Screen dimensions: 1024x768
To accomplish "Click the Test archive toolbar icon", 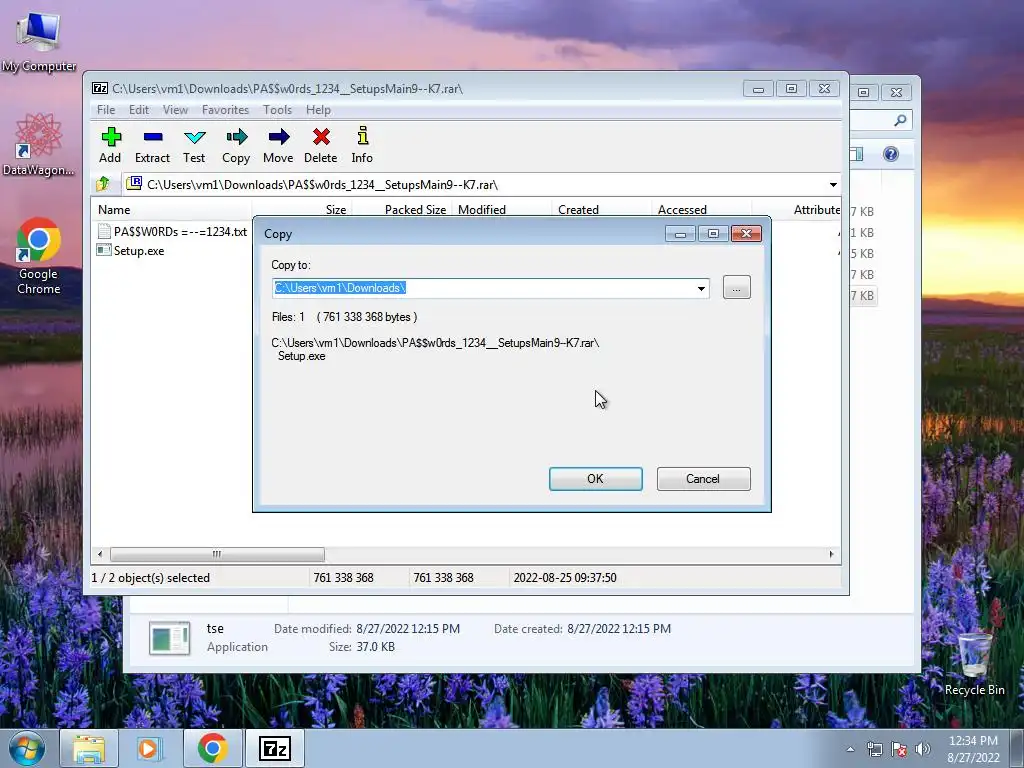I will point(194,145).
